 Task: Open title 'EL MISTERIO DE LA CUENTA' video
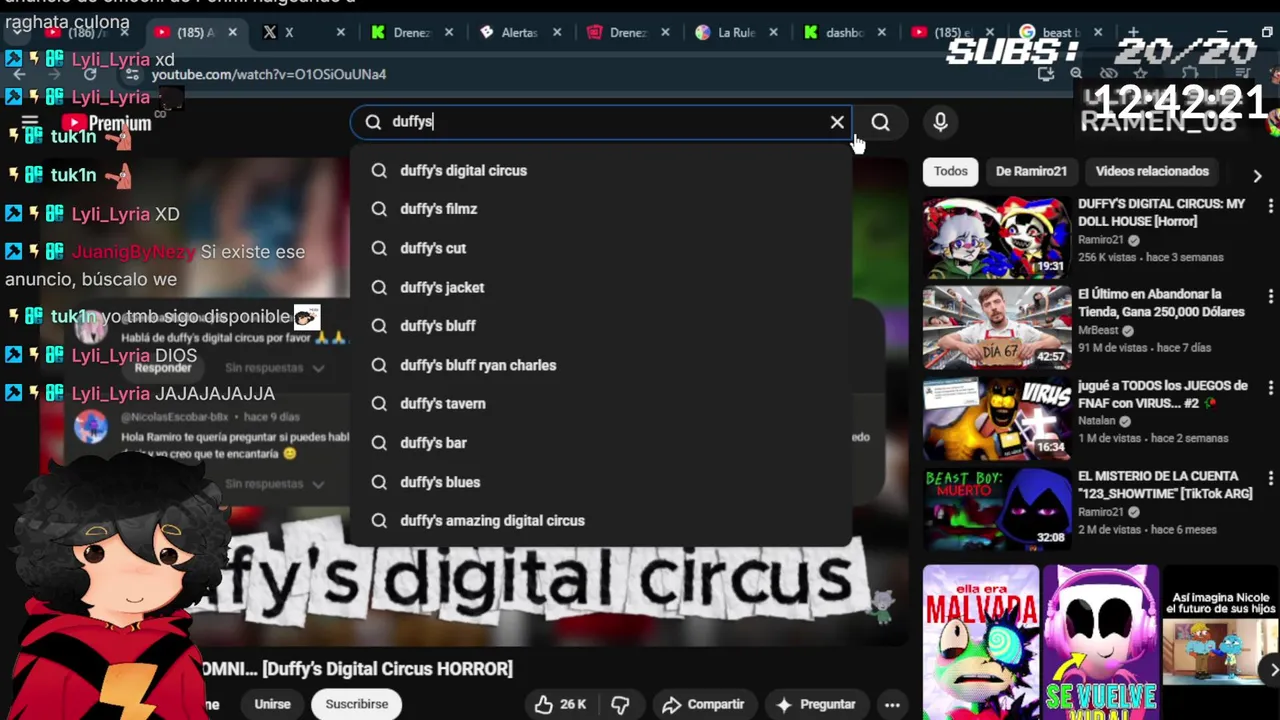1163,485
